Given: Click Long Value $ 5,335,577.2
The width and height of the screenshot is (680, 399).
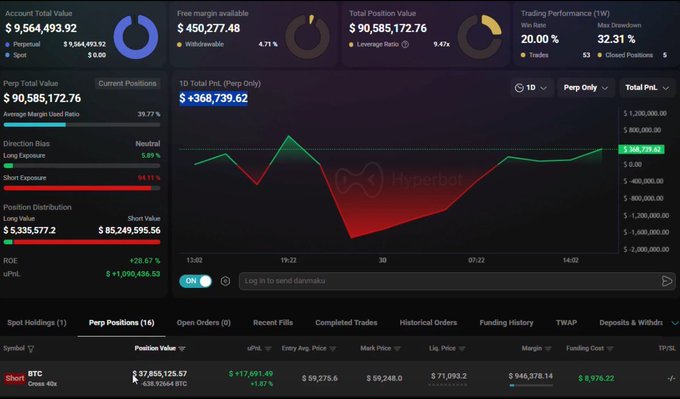Looking at the screenshot, I should 29,230.
